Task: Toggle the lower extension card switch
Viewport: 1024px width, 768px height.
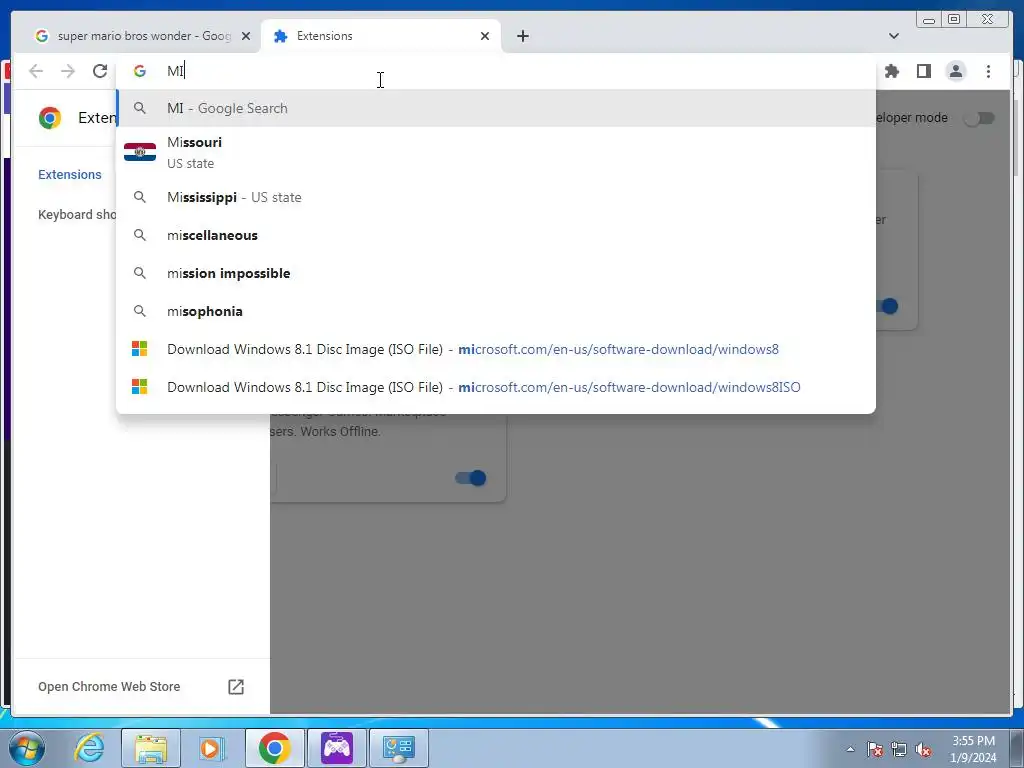Action: point(471,478)
